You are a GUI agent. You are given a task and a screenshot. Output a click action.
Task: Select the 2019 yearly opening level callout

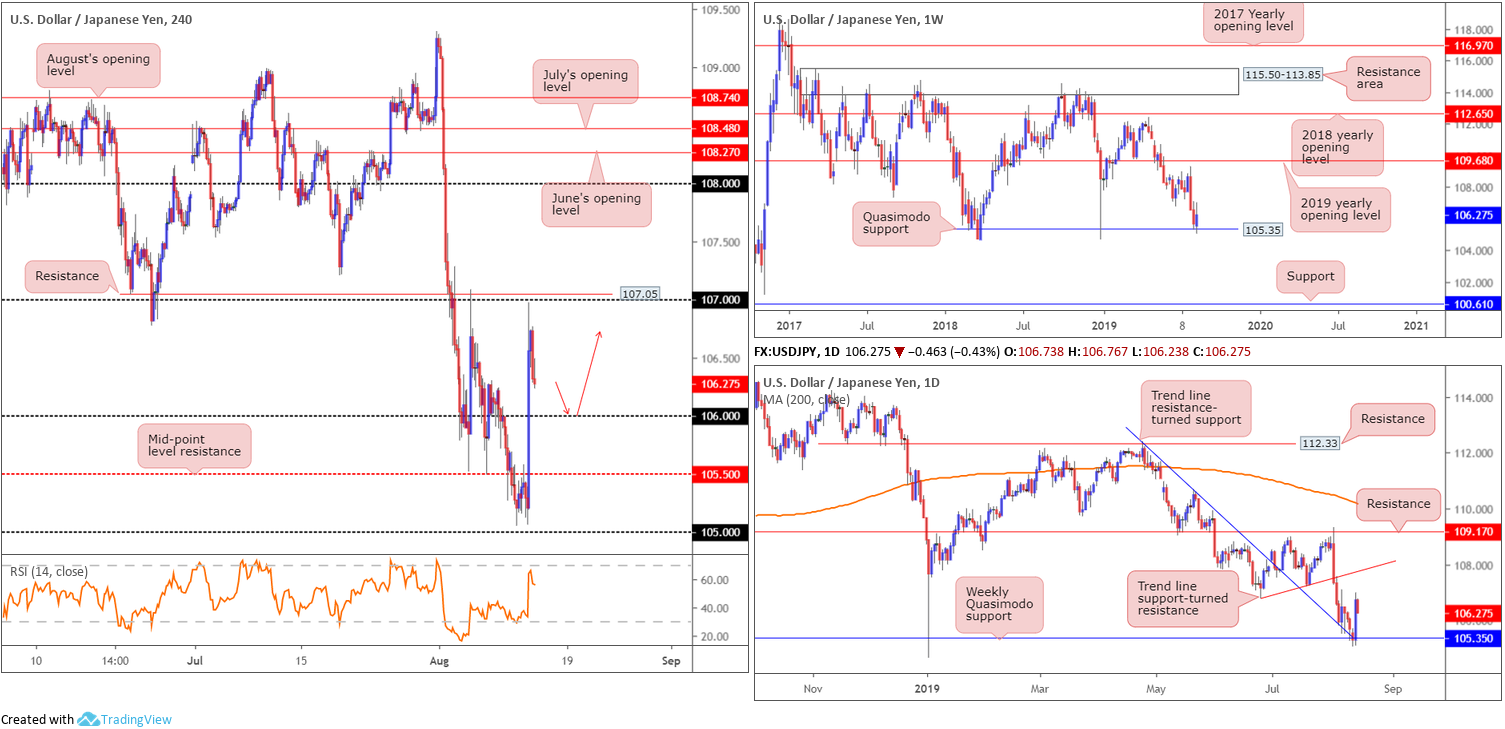click(1340, 208)
